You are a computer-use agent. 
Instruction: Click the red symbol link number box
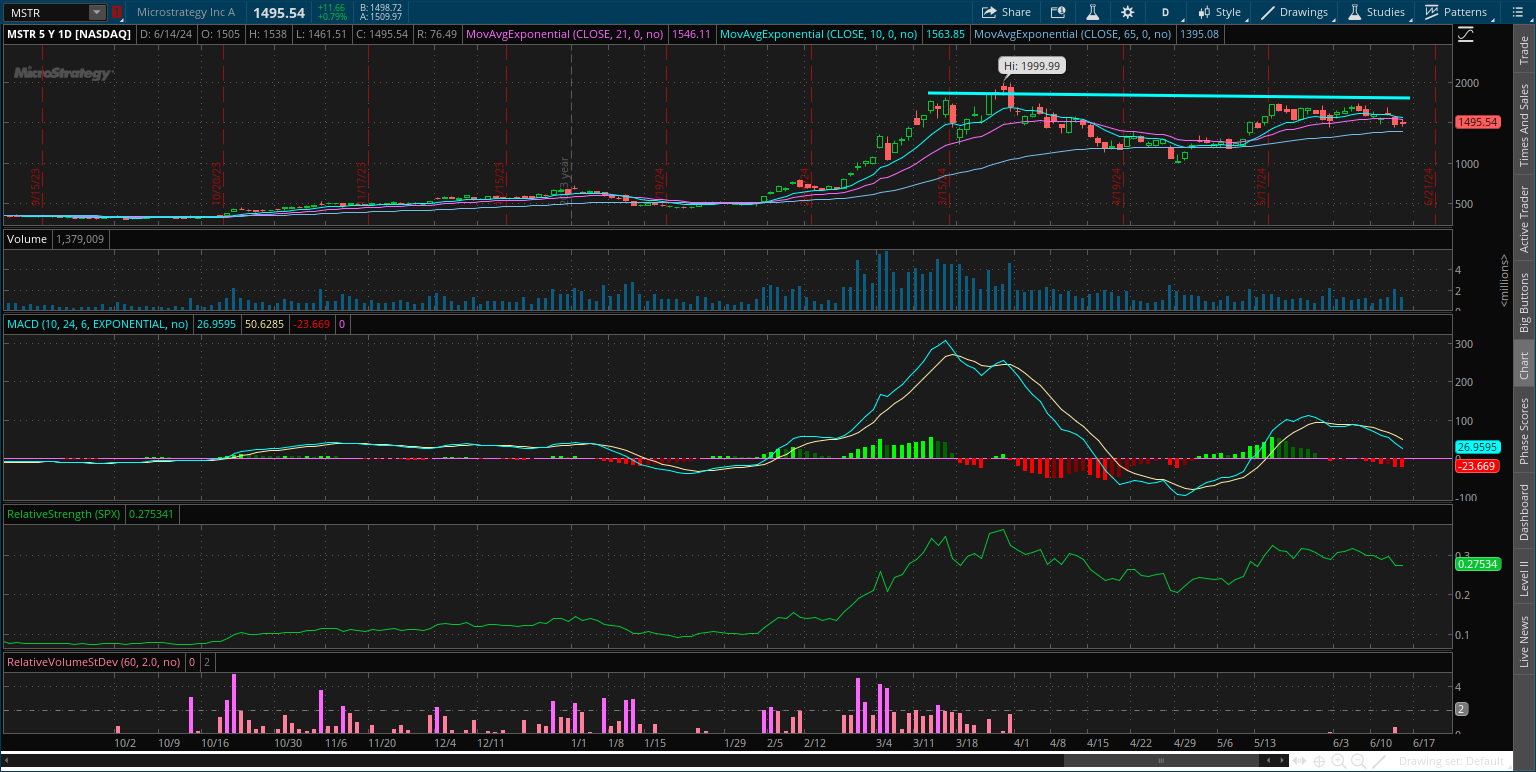click(x=116, y=13)
